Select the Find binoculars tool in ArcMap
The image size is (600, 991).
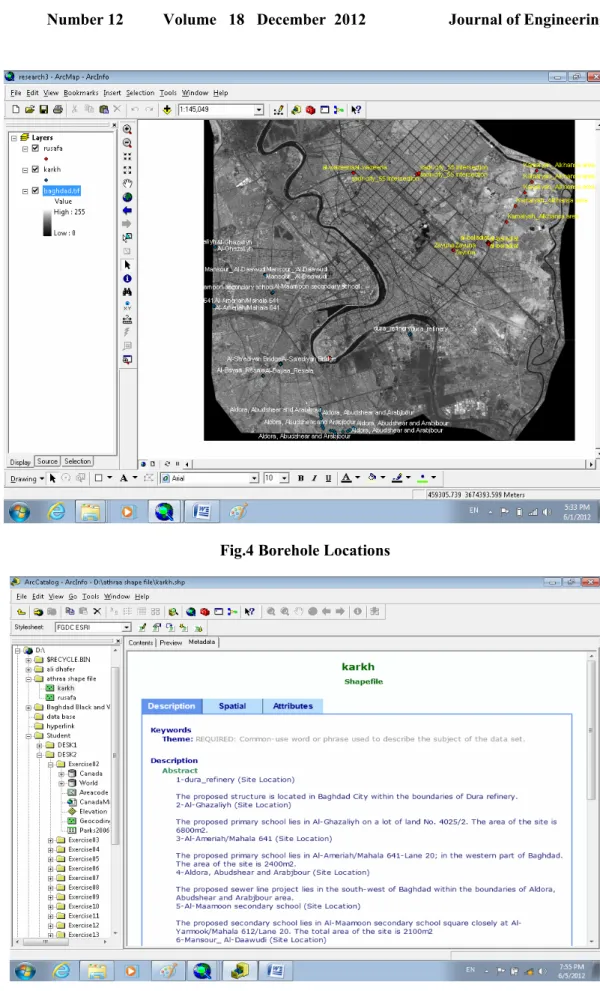tap(127, 292)
